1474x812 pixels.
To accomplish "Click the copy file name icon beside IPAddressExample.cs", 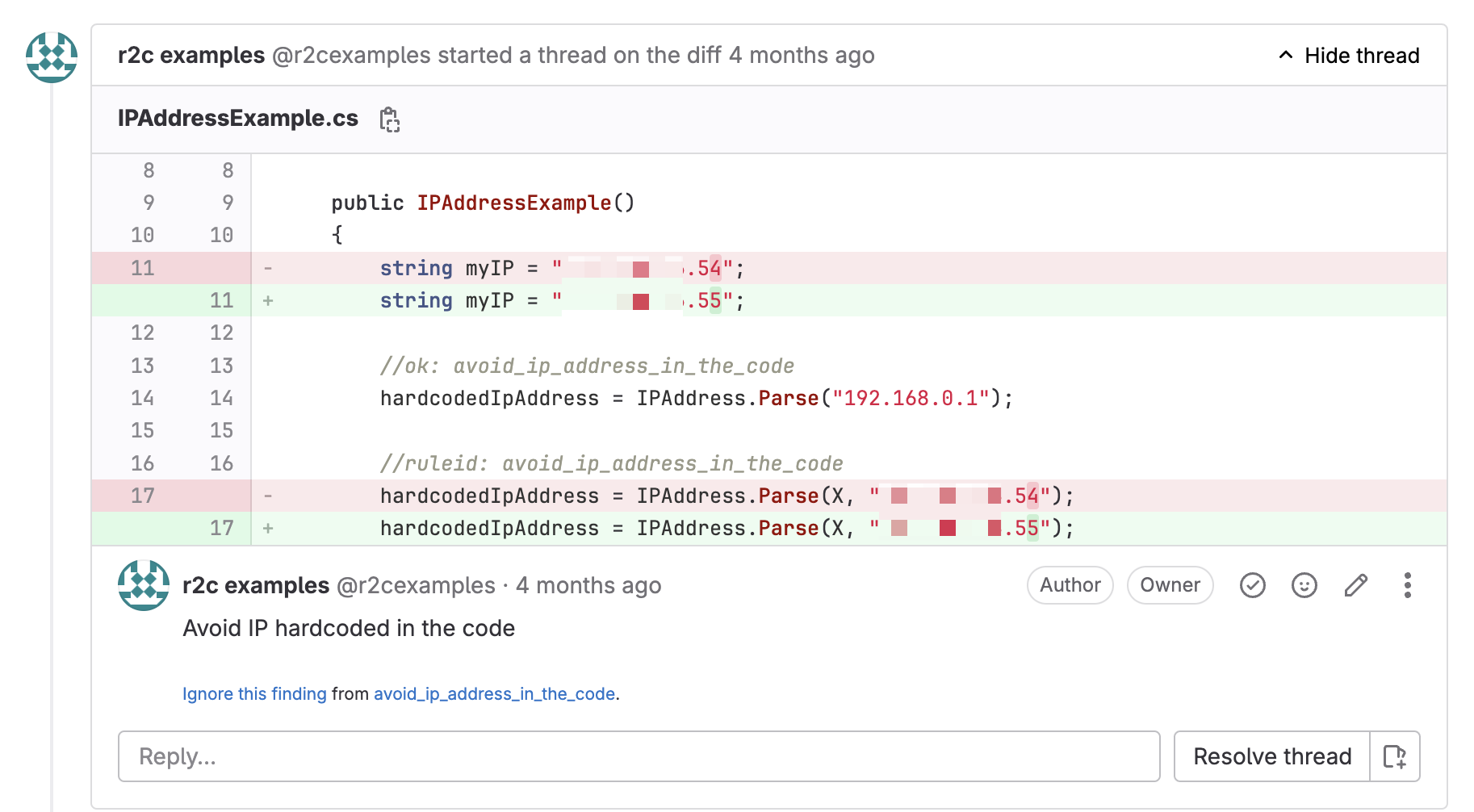I will point(390,119).
